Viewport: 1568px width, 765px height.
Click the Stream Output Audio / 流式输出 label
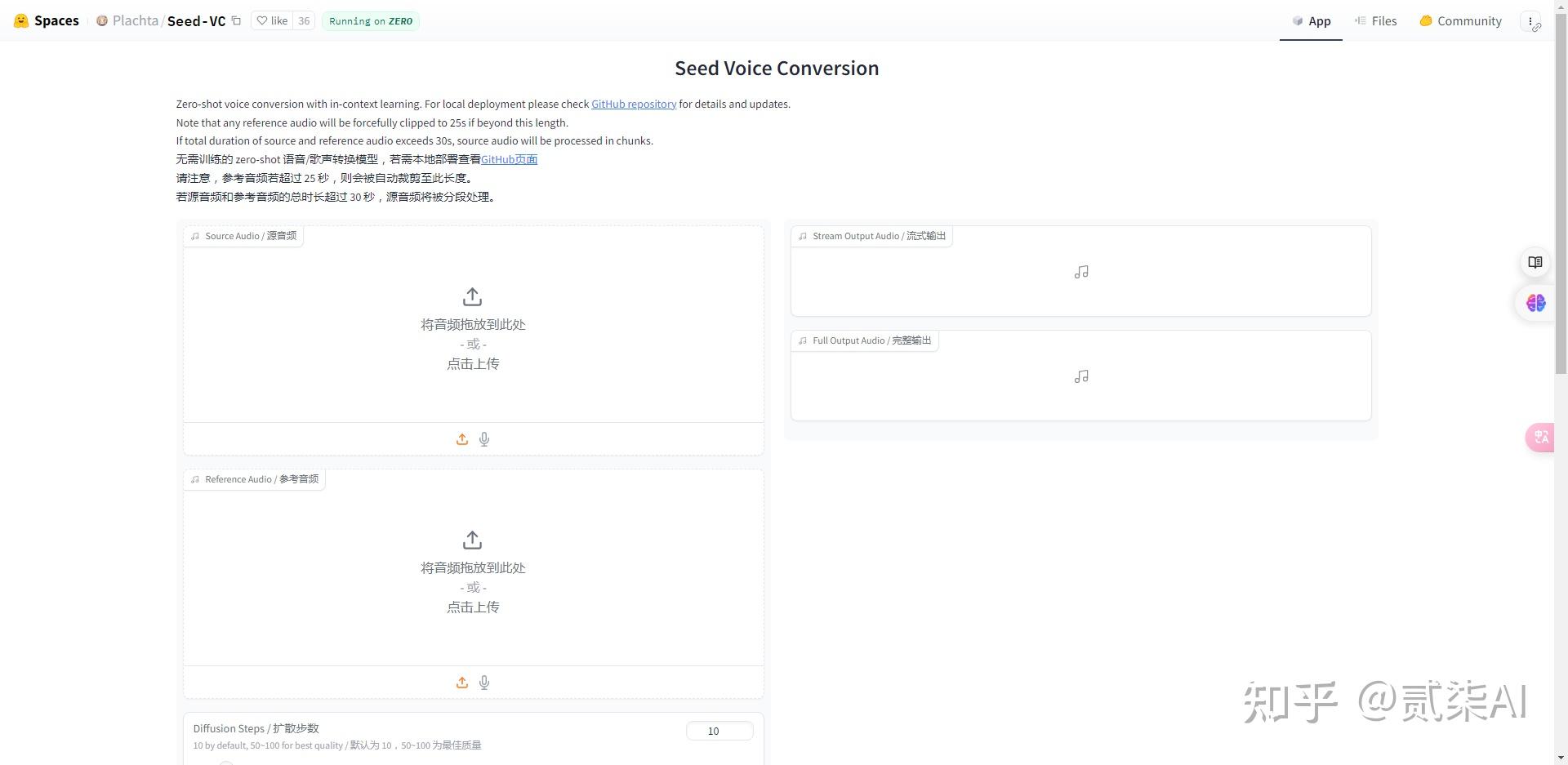[871, 236]
